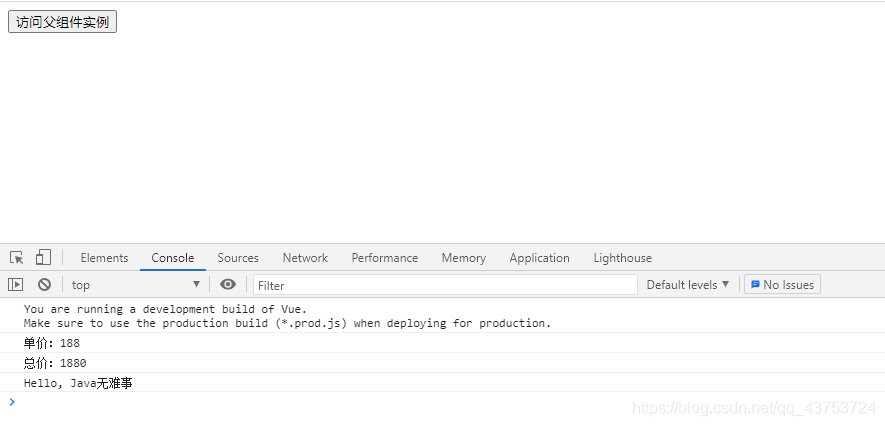Open the Lighthouse tab
The image size is (885, 426).
pos(623,258)
